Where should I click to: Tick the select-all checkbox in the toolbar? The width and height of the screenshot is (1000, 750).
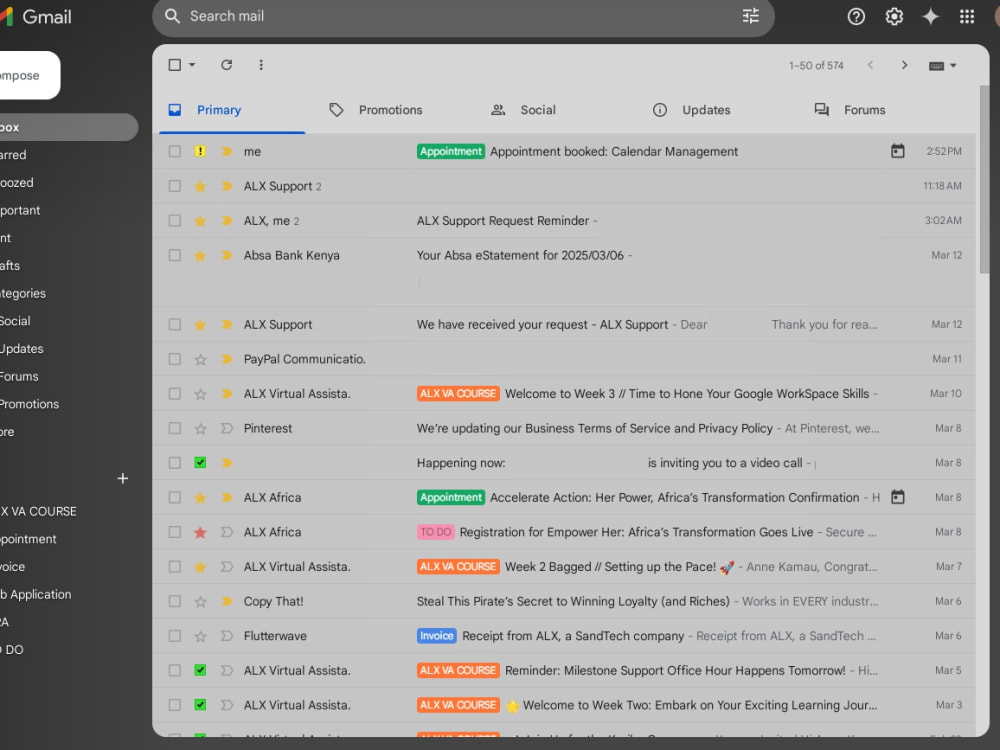(174, 65)
